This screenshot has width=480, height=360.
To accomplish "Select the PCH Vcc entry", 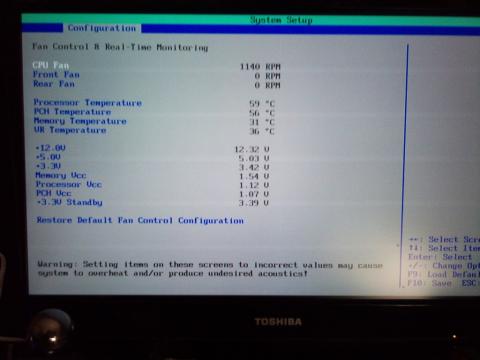I will pyautogui.click(x=54, y=193).
